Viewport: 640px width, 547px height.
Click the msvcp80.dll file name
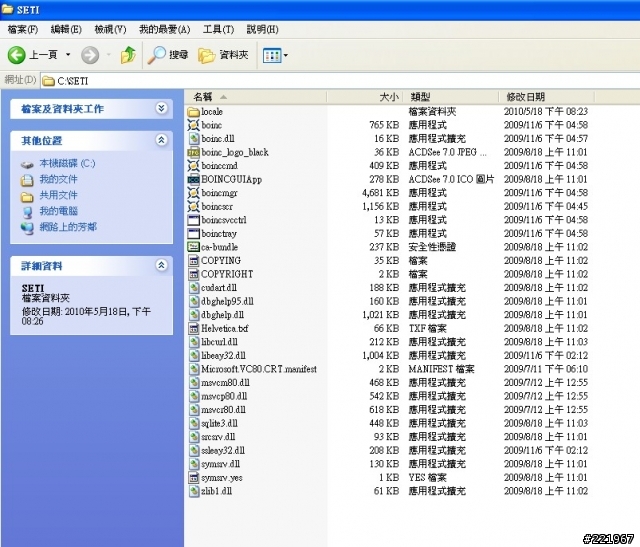tap(224, 396)
